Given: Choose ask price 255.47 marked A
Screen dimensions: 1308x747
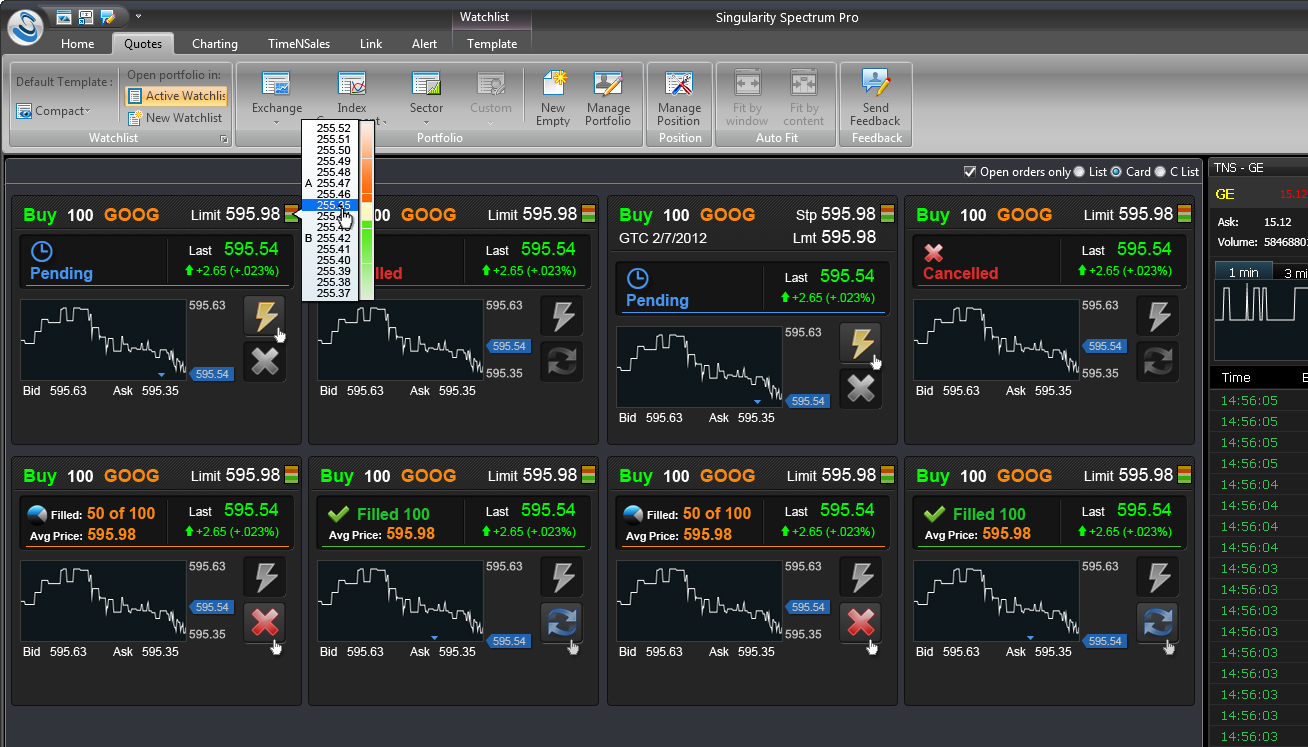Looking at the screenshot, I should [x=333, y=183].
